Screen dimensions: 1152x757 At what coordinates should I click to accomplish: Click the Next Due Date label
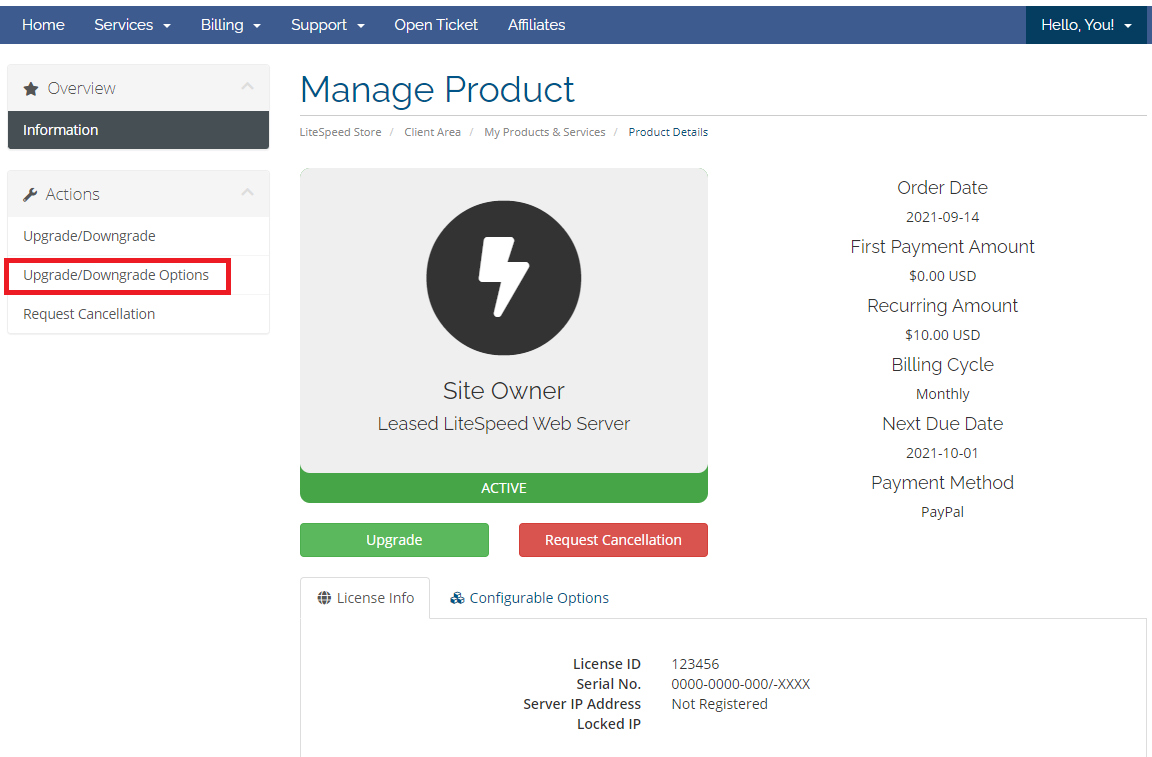(x=943, y=424)
